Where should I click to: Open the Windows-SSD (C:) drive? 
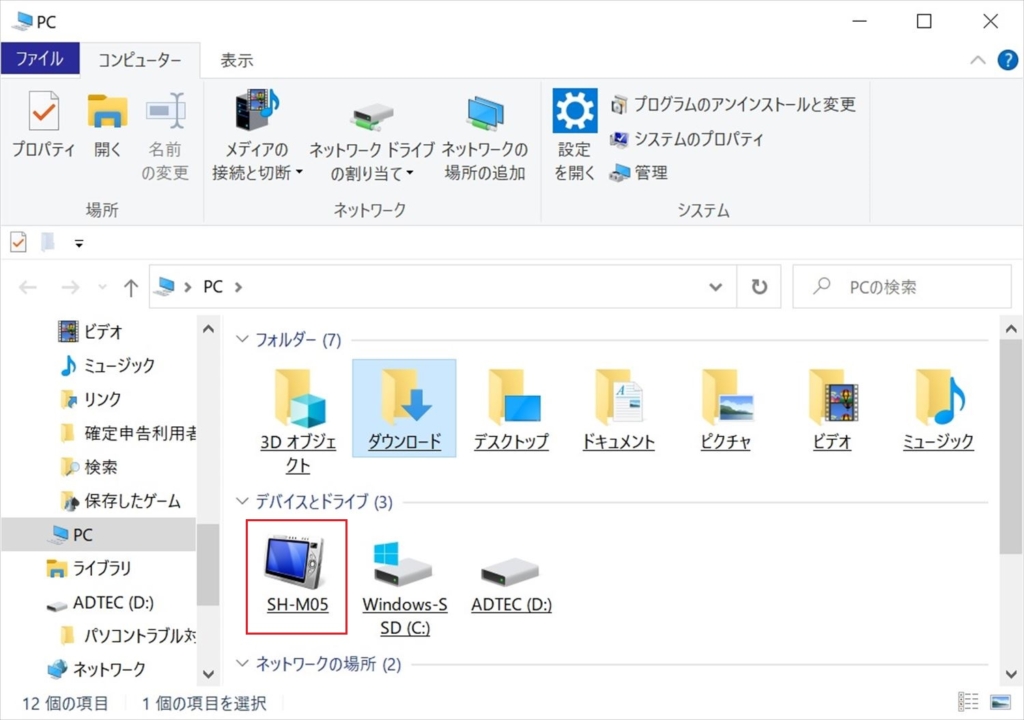[404, 572]
